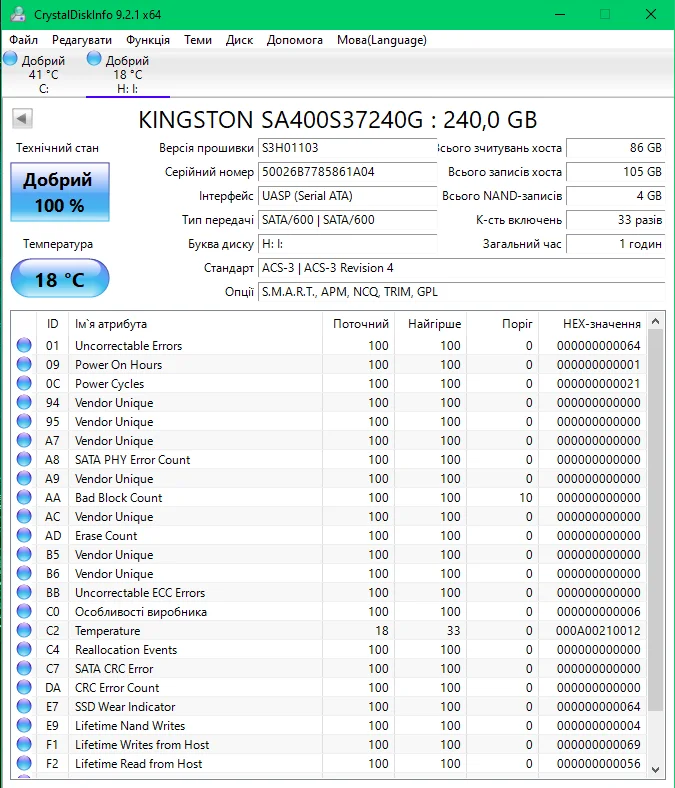
Task: Click the Temperature hex value 000A00210012
Action: click(598, 631)
